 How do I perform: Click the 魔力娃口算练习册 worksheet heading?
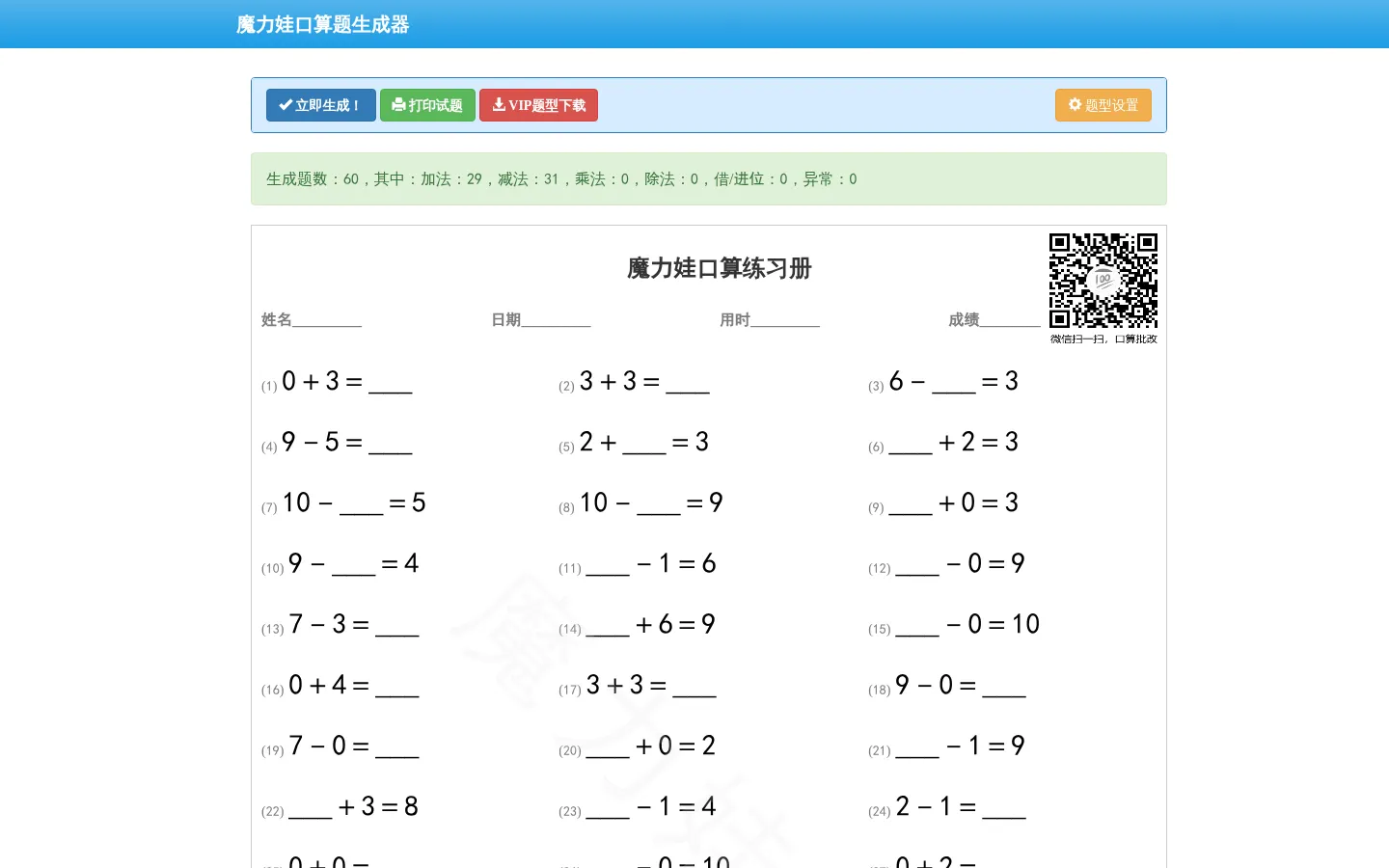point(720,268)
